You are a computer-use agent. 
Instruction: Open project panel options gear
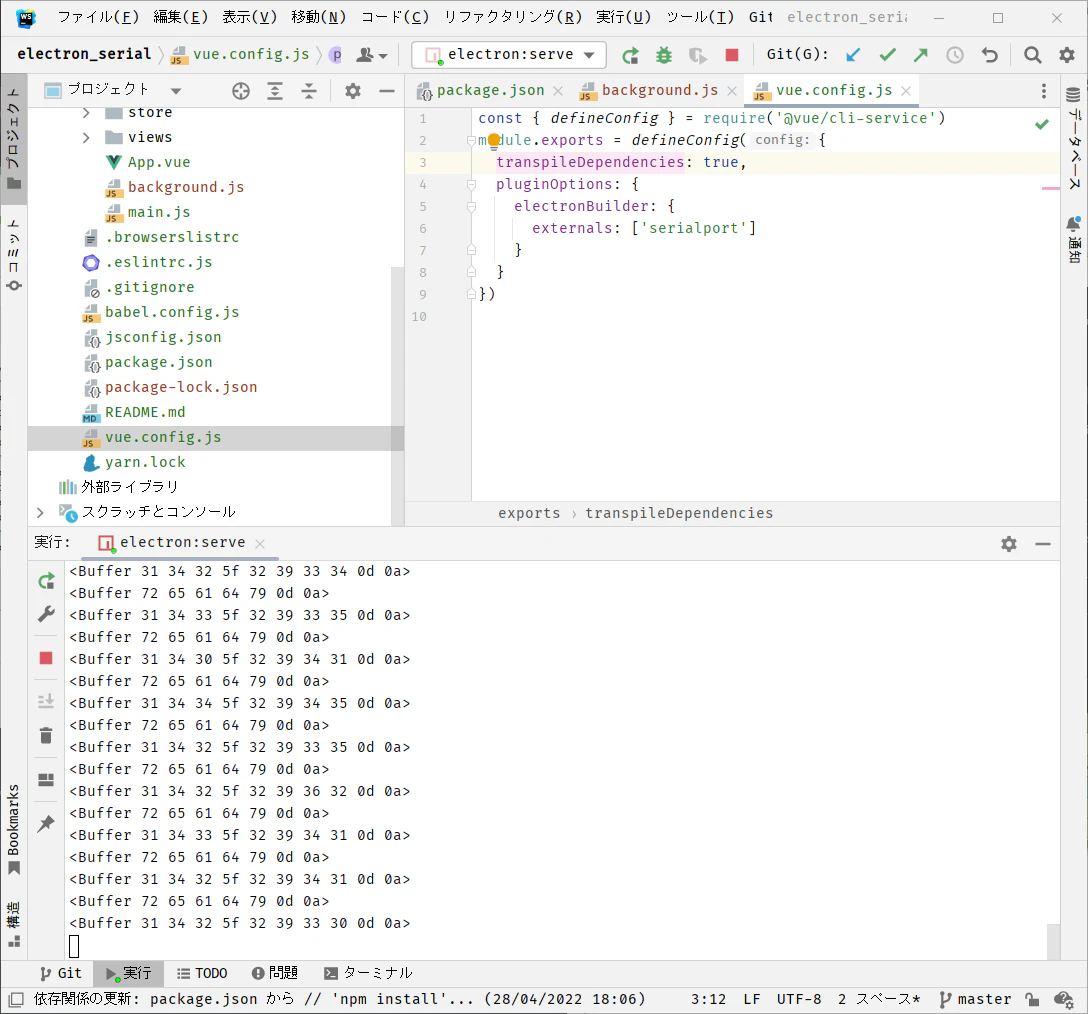(x=352, y=91)
